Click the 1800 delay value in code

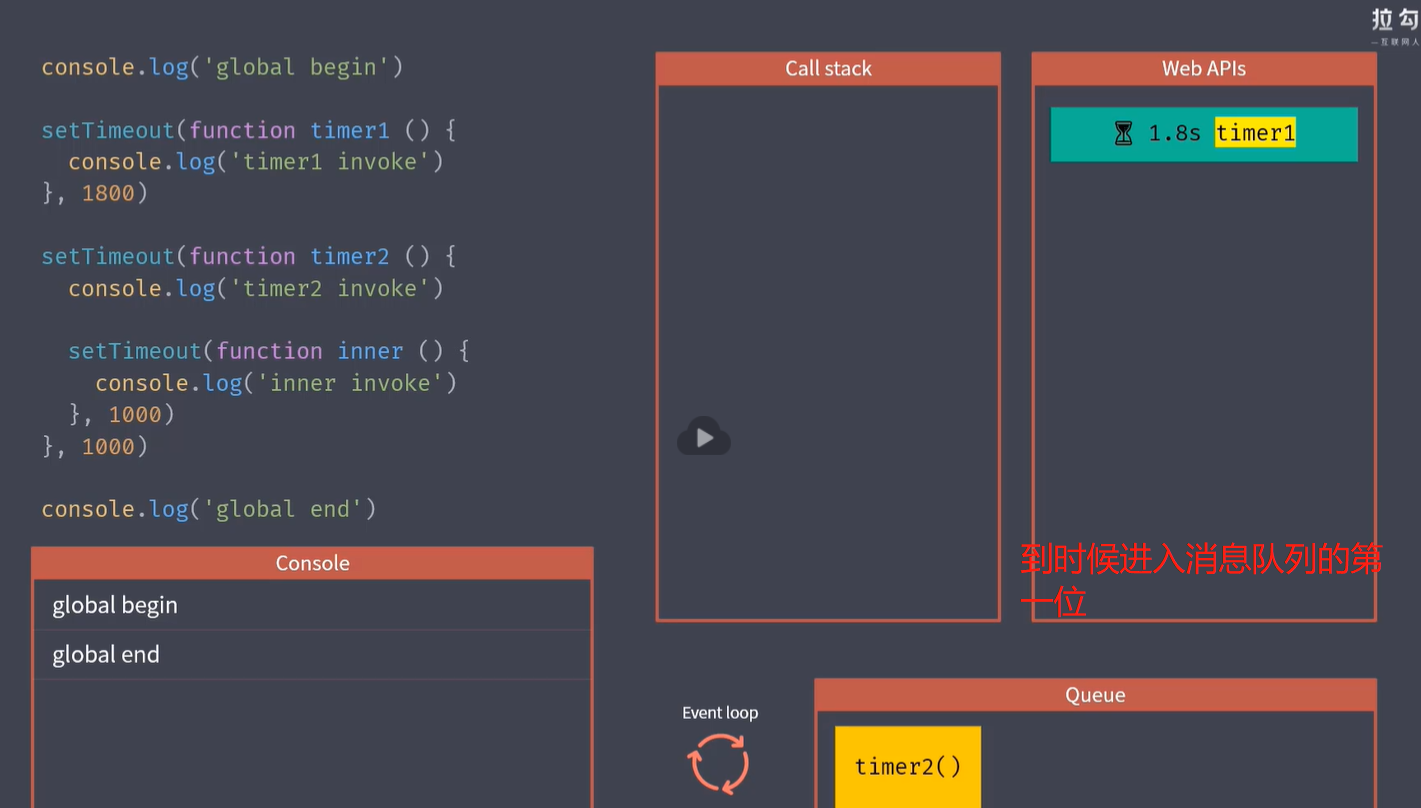click(x=108, y=193)
